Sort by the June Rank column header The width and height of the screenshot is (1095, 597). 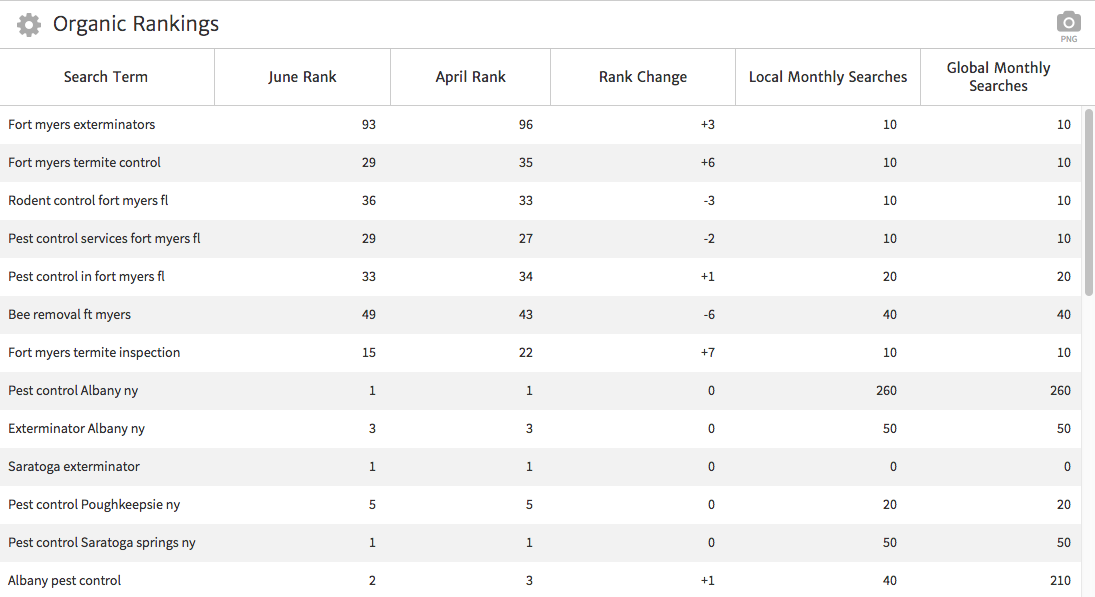[302, 77]
